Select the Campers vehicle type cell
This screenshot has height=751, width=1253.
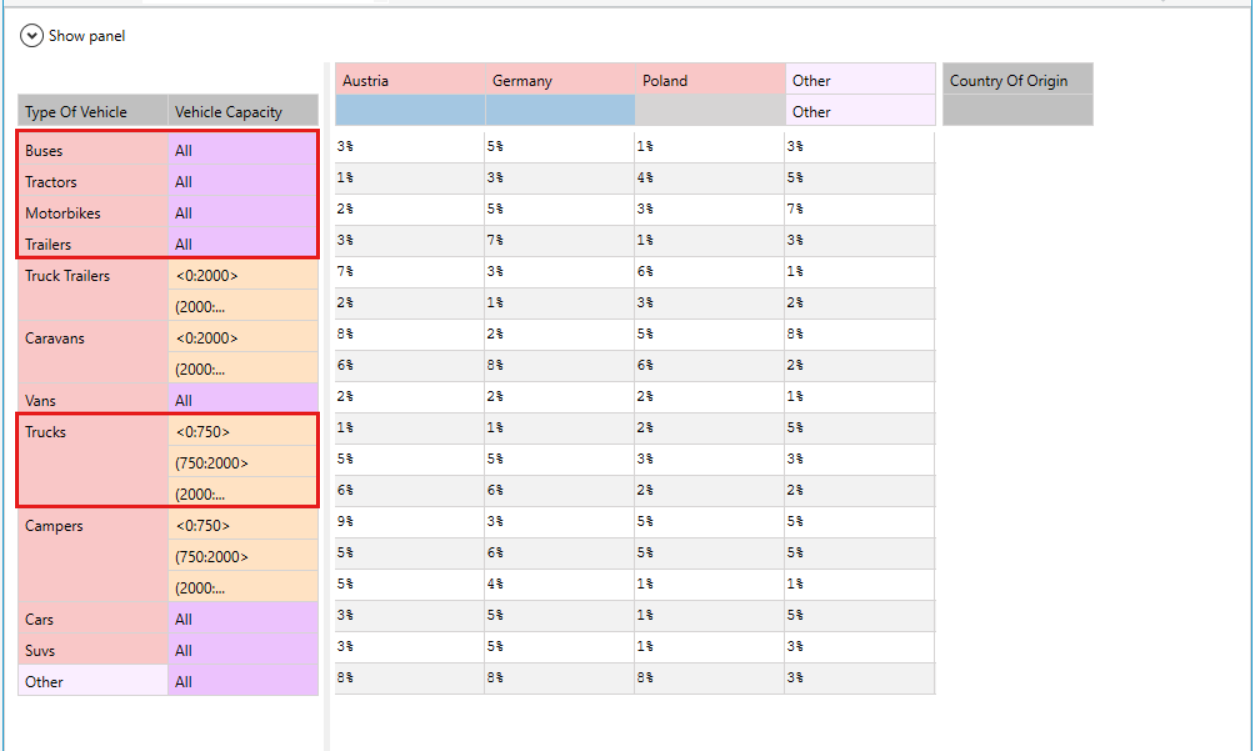click(93, 556)
